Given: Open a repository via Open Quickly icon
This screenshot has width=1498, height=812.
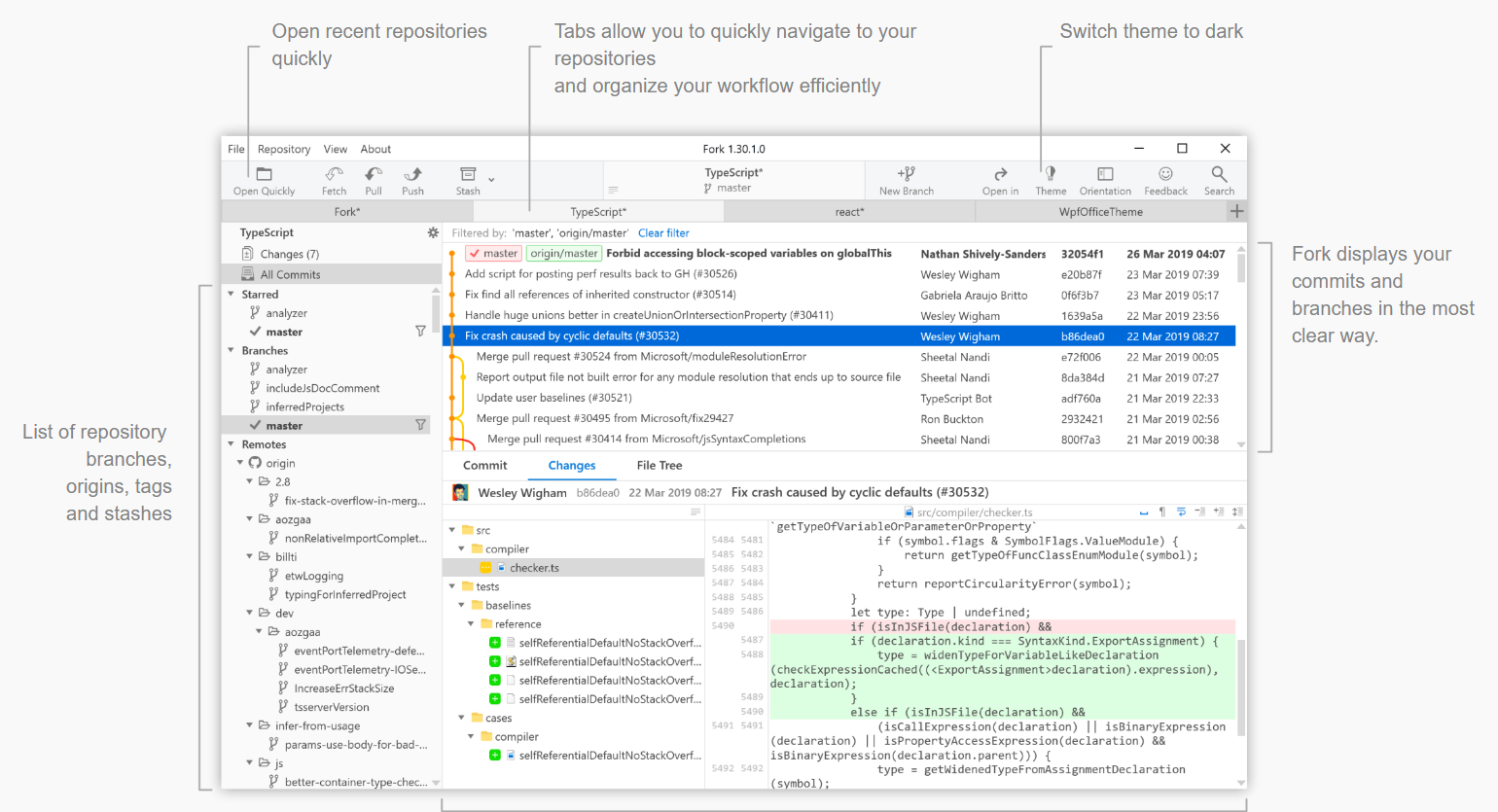Looking at the screenshot, I should [264, 178].
